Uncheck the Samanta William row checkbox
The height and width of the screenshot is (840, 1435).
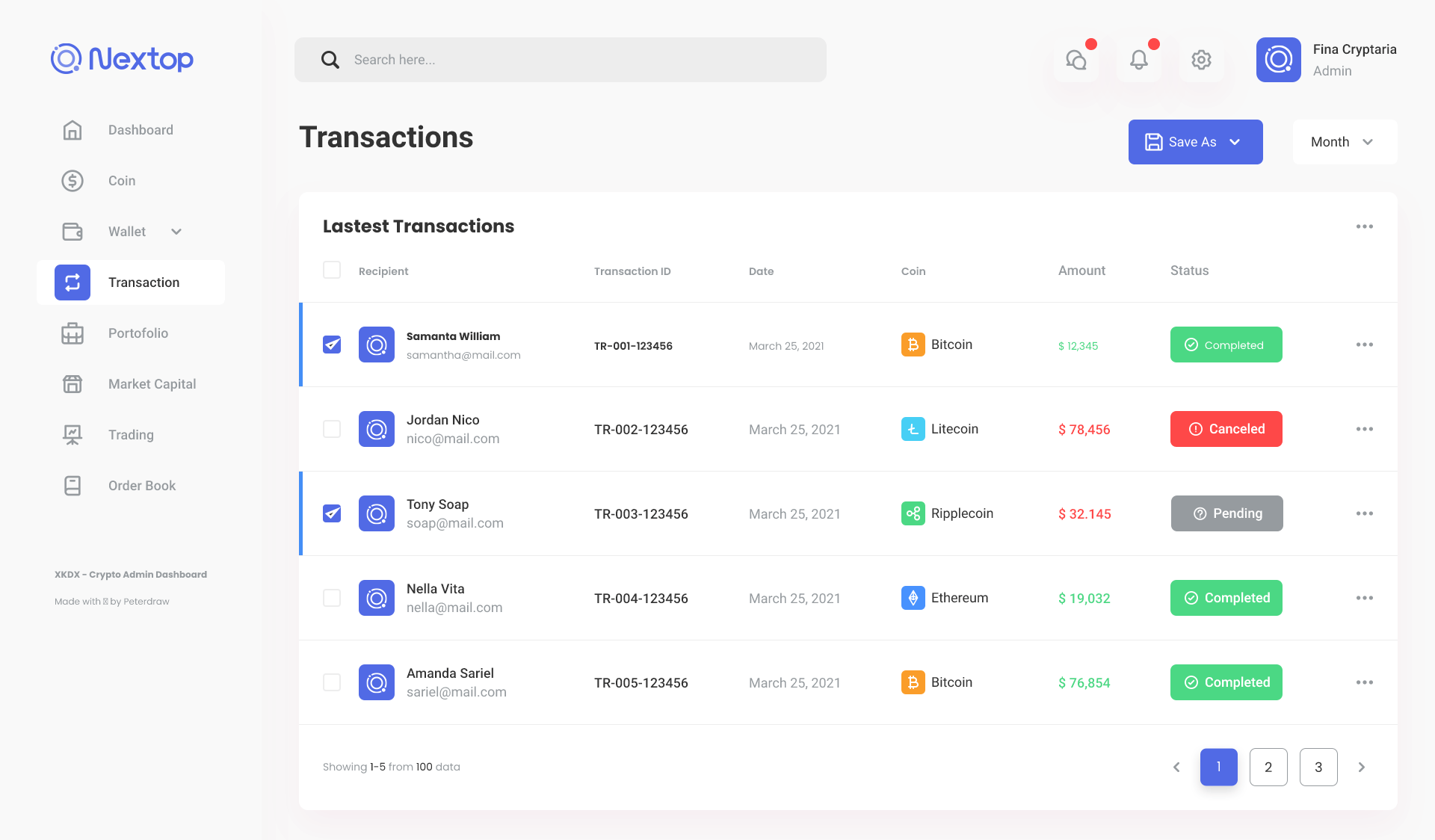pyautogui.click(x=332, y=345)
